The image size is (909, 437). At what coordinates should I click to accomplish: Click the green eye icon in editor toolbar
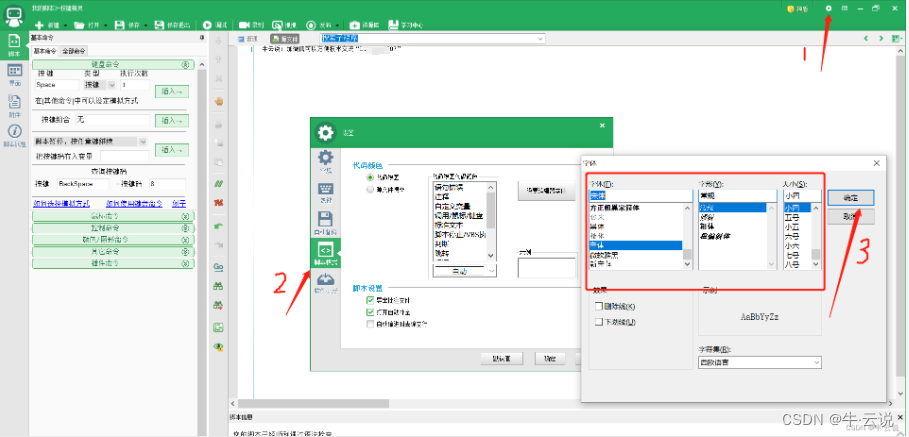coord(219,347)
